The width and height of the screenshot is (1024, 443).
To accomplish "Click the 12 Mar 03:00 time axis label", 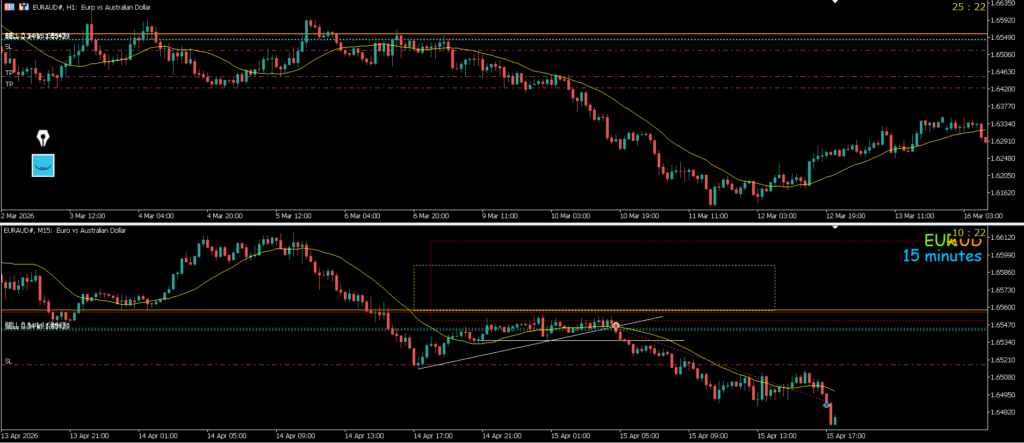I will [775, 215].
